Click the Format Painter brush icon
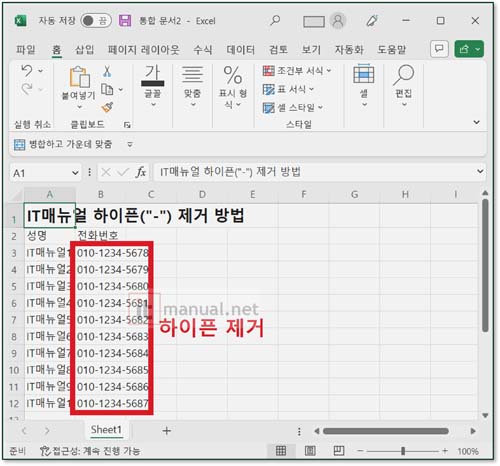The height and width of the screenshot is (466, 500). (x=107, y=107)
